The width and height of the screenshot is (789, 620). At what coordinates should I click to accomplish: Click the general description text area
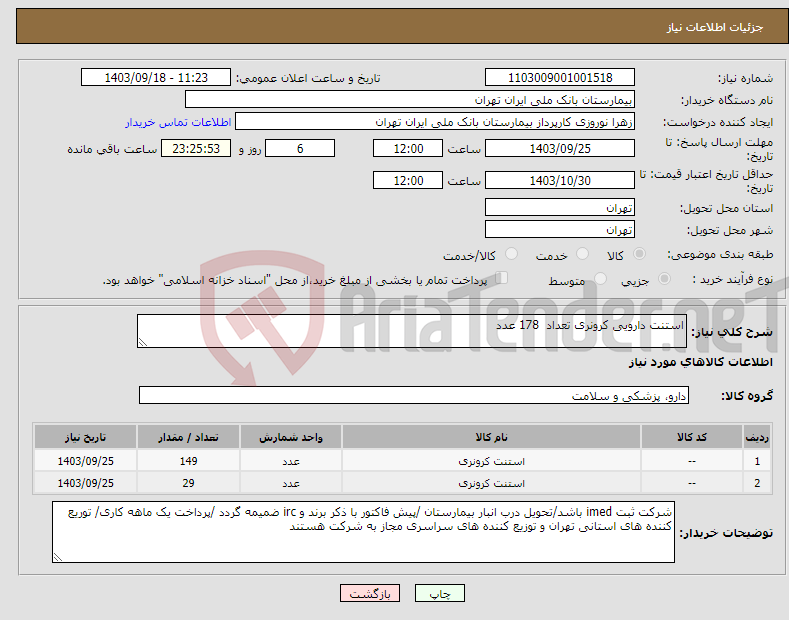(x=412, y=331)
